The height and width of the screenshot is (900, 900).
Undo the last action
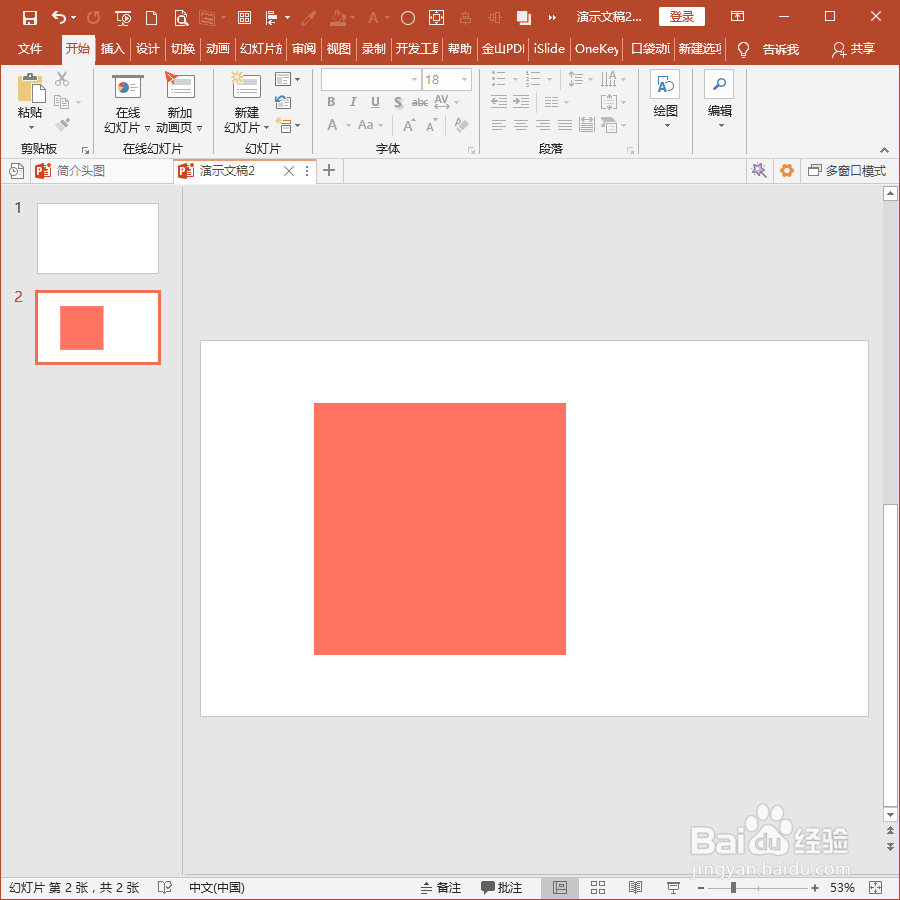(59, 17)
